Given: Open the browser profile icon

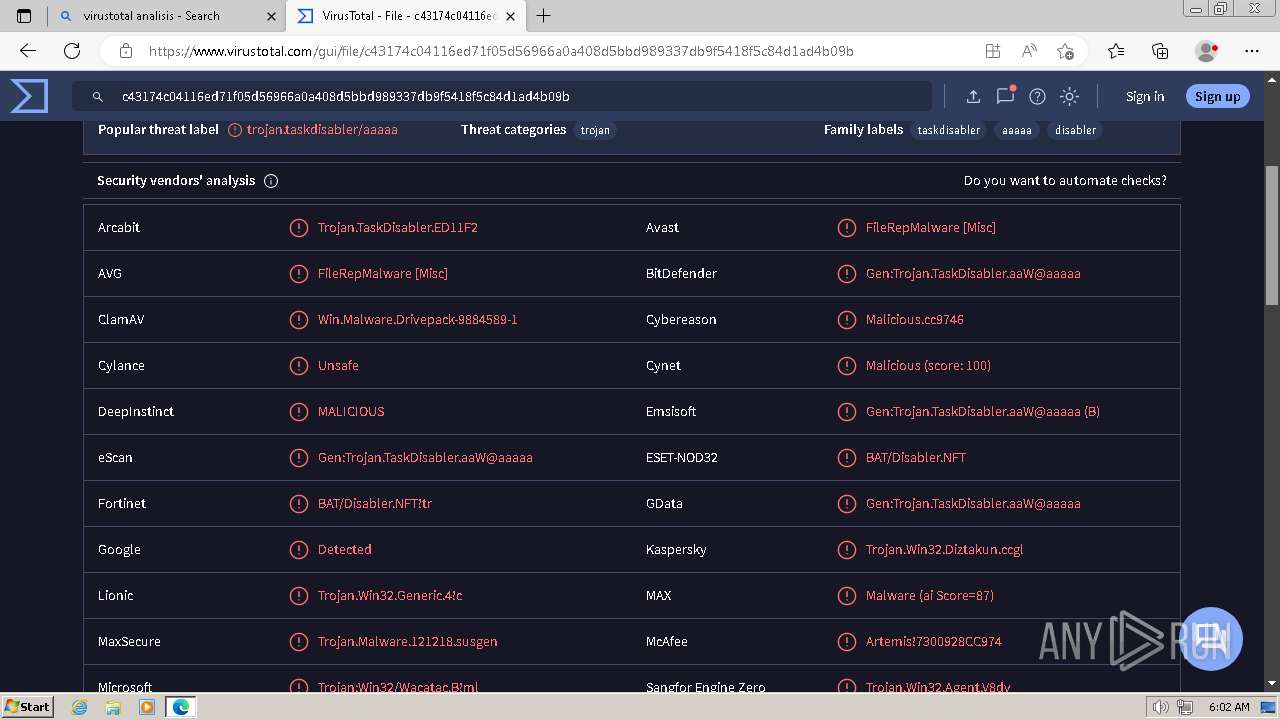Looking at the screenshot, I should 1207,51.
